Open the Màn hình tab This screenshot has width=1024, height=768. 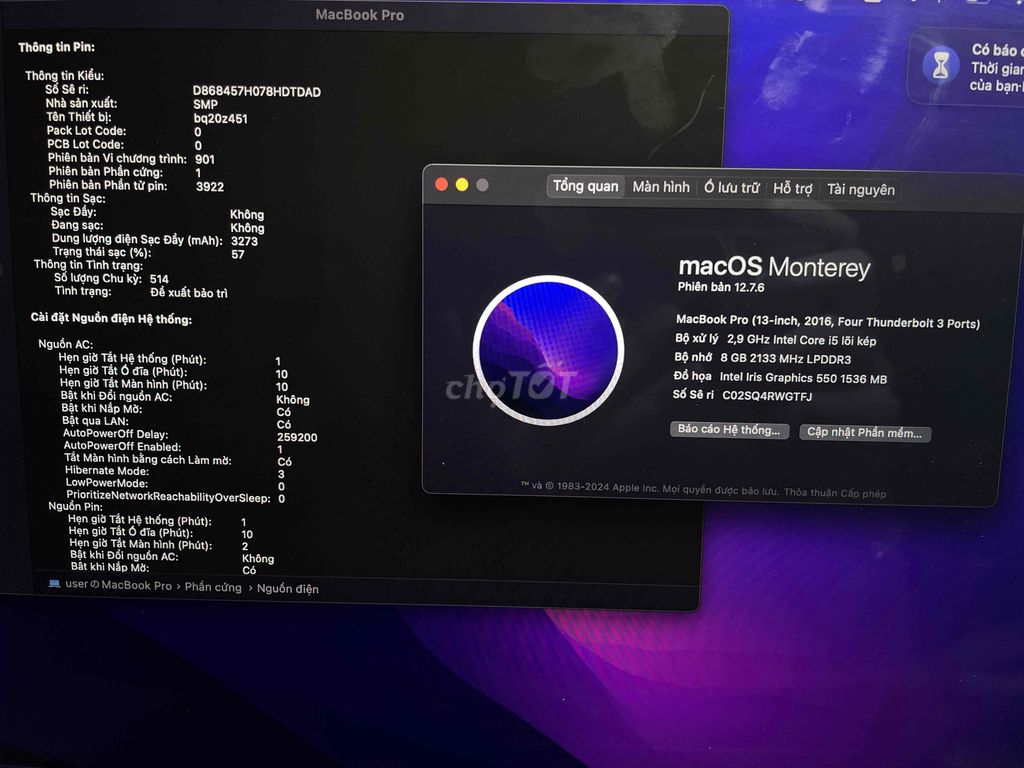click(x=661, y=187)
